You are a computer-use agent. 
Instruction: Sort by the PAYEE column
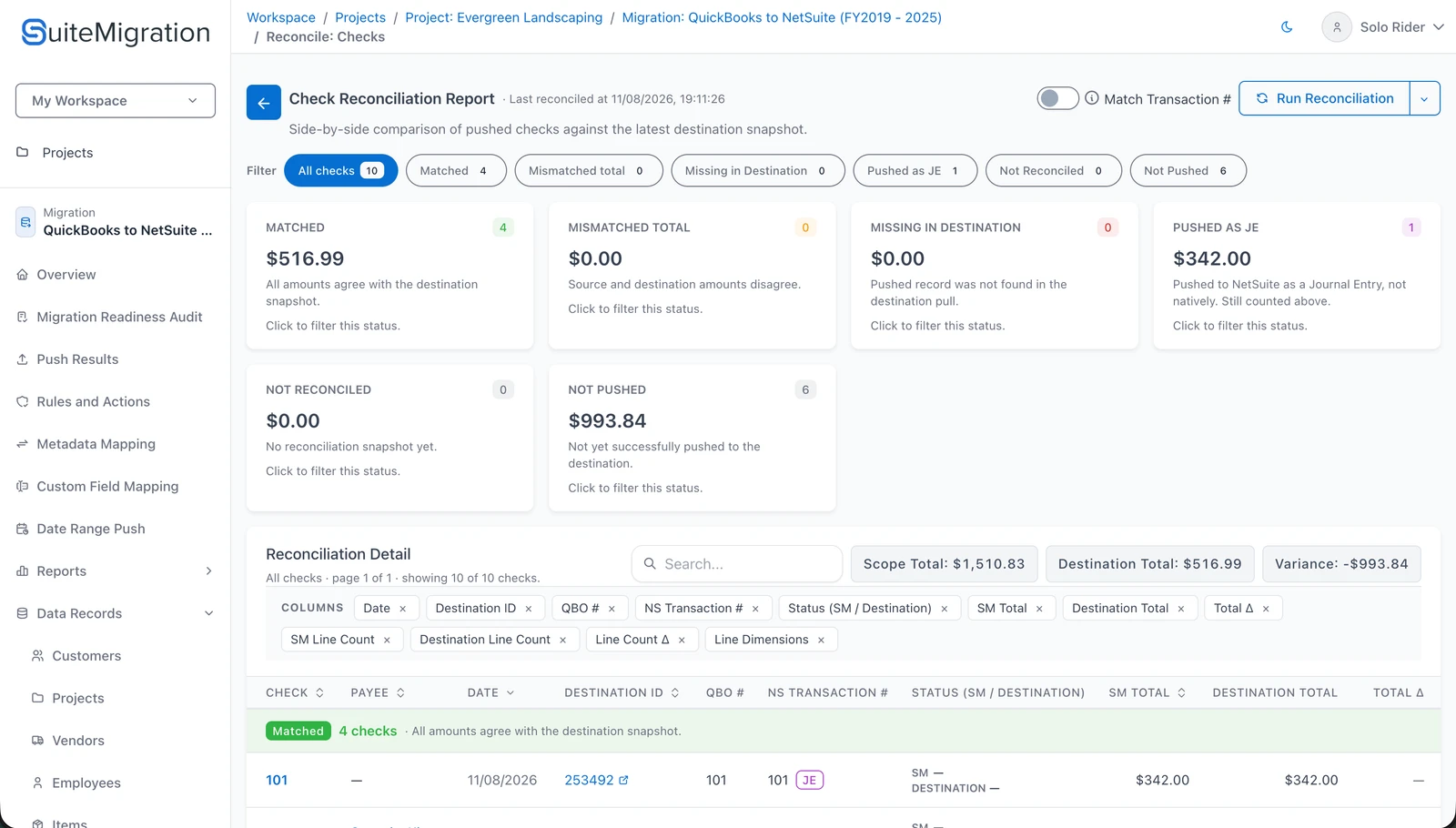click(x=378, y=692)
